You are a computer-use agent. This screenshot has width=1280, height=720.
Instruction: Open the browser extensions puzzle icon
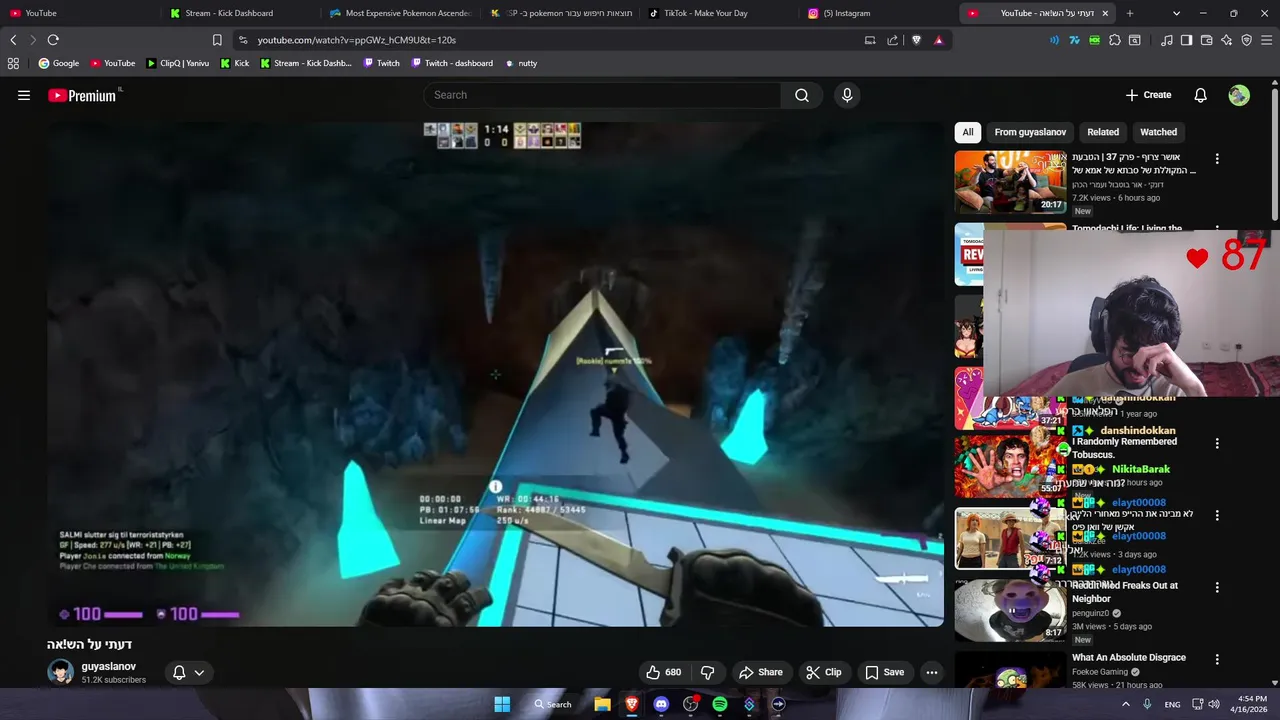[1115, 40]
